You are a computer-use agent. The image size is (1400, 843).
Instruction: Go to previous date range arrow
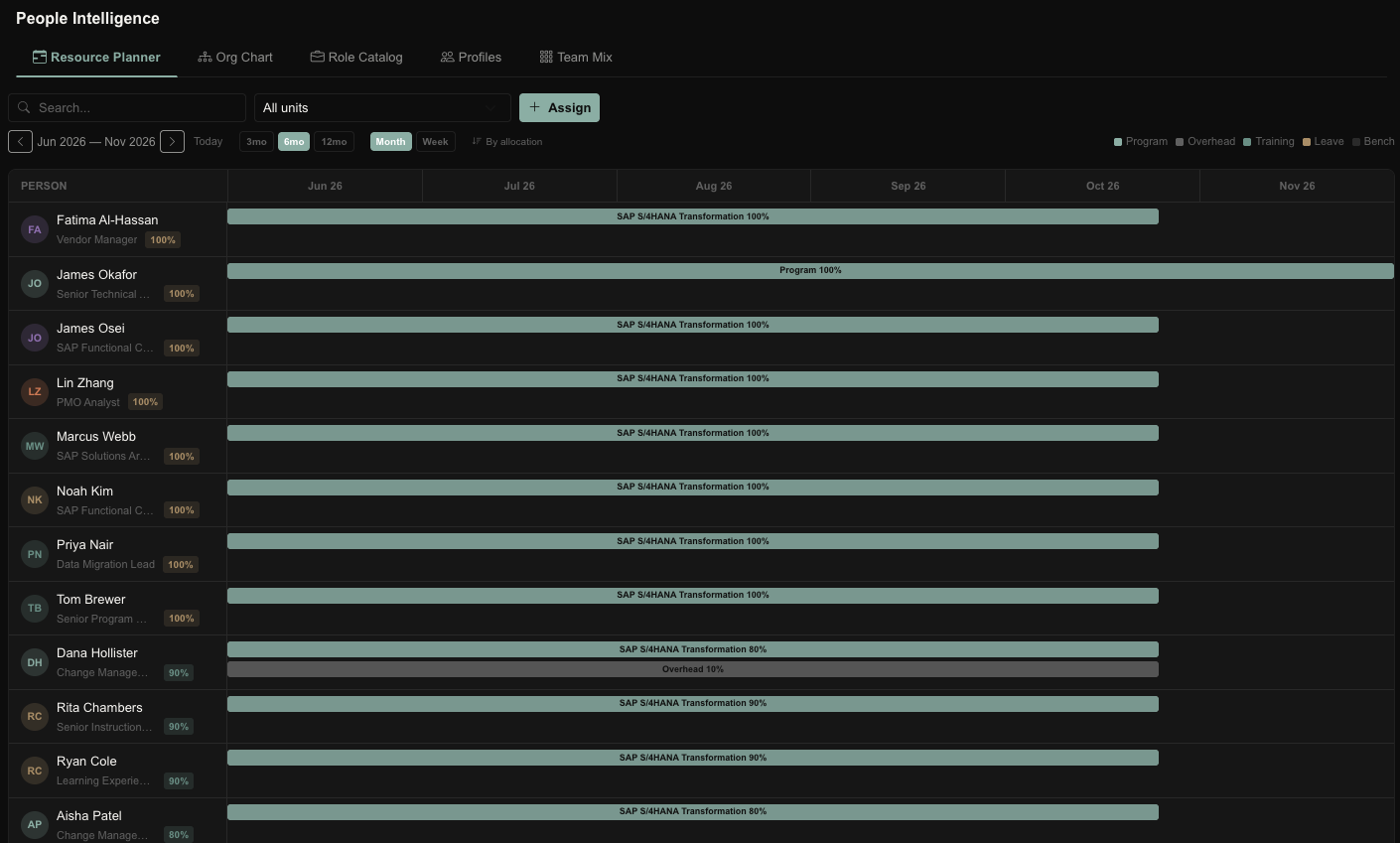coord(20,142)
